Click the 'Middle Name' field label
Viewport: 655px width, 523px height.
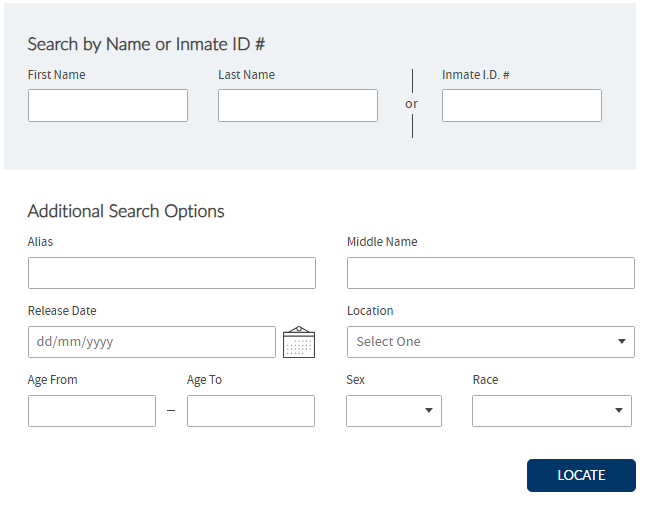coord(382,242)
